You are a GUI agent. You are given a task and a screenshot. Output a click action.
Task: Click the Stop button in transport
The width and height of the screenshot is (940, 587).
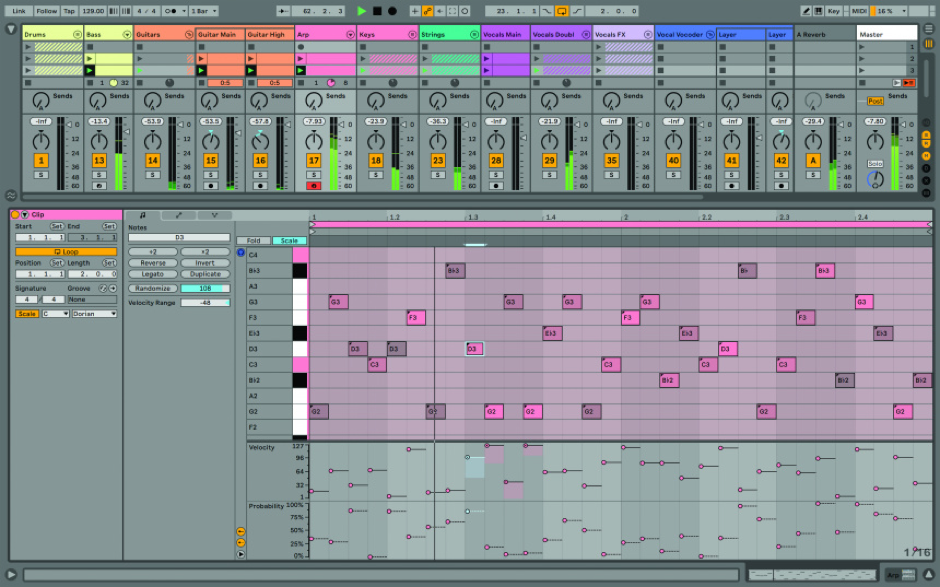377,11
